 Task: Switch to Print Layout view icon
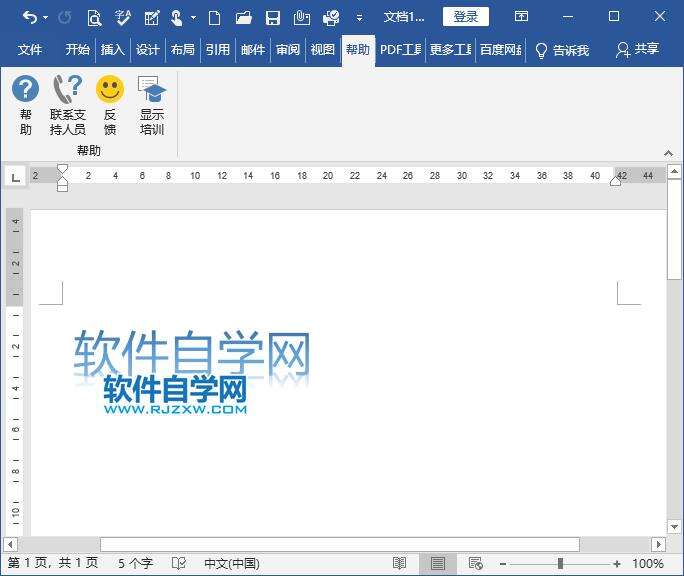point(438,563)
